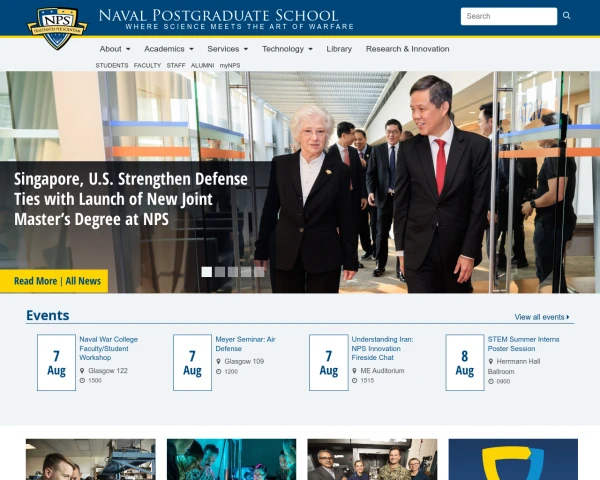
Task: Open STEM Summer Interns Poster Session event
Action: 523,344
